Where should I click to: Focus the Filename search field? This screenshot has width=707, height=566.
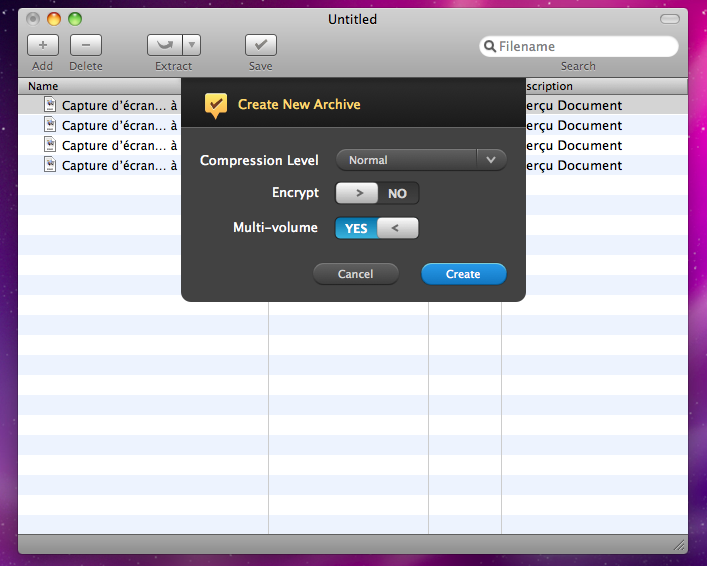click(578, 46)
